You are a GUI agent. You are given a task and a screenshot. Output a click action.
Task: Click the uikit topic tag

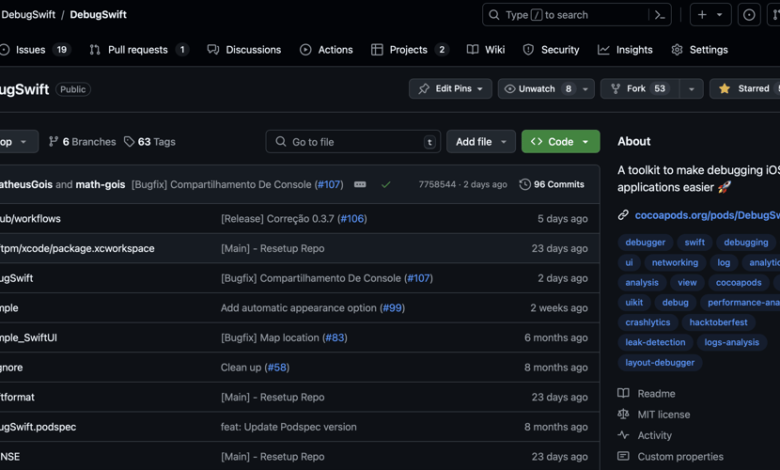click(634, 303)
